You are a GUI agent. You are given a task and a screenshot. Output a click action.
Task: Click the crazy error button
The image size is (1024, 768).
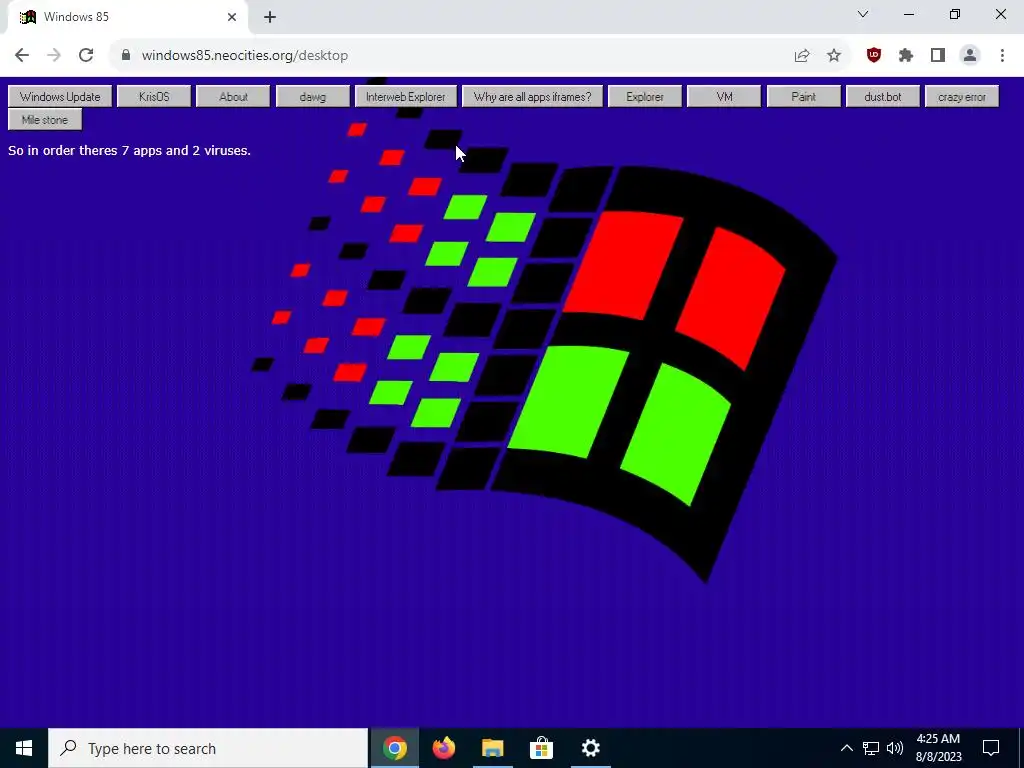[962, 97]
